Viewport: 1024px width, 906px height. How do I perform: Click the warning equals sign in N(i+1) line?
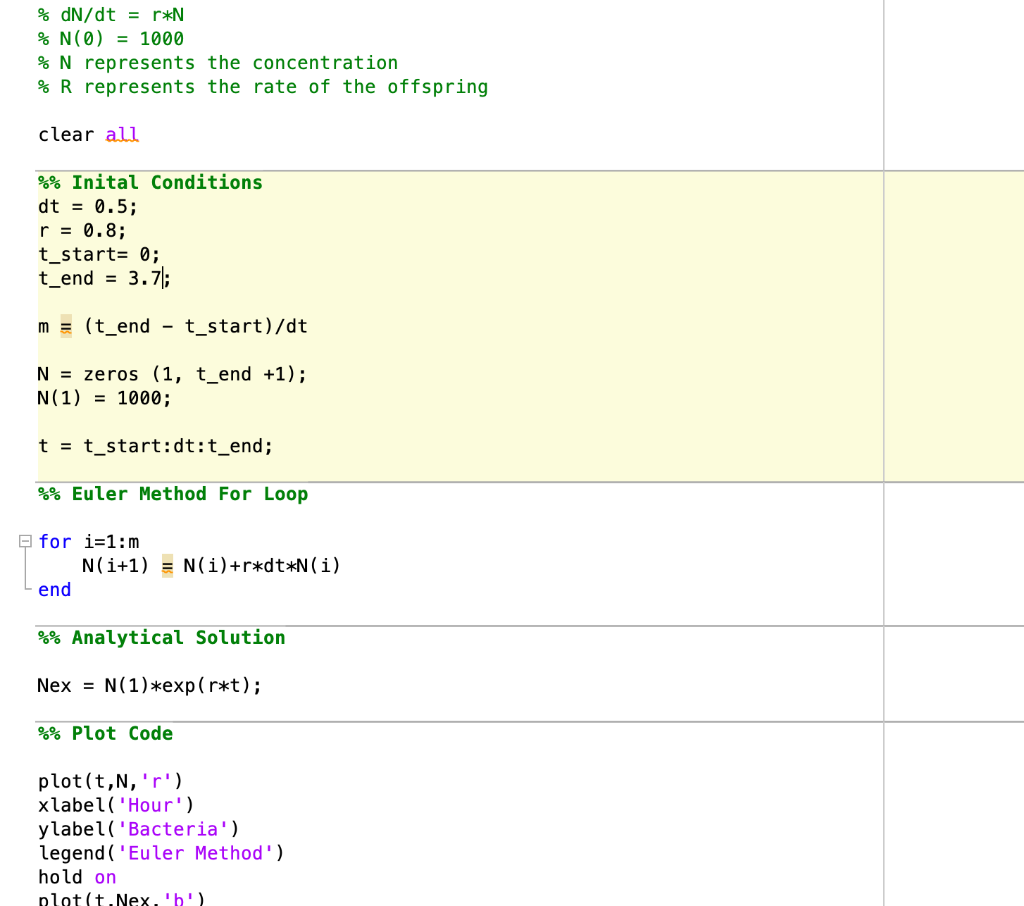click(167, 566)
